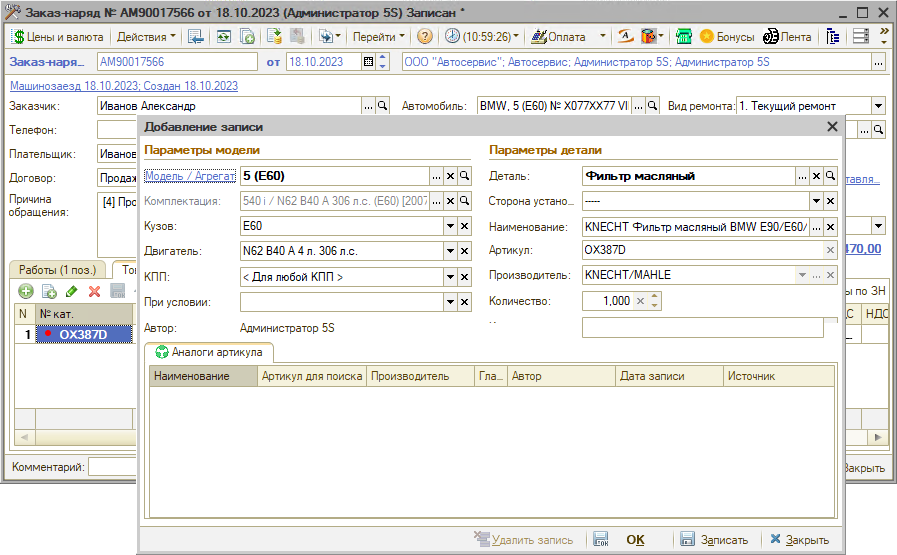897x555 pixels.
Task: Add a row with green plus icon
Action: click(x=26, y=291)
